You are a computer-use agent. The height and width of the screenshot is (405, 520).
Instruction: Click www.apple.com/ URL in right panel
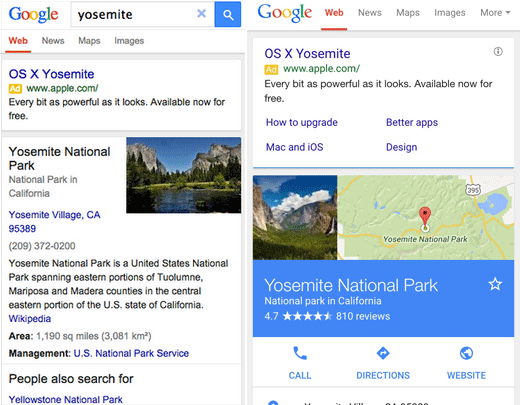coord(321,69)
